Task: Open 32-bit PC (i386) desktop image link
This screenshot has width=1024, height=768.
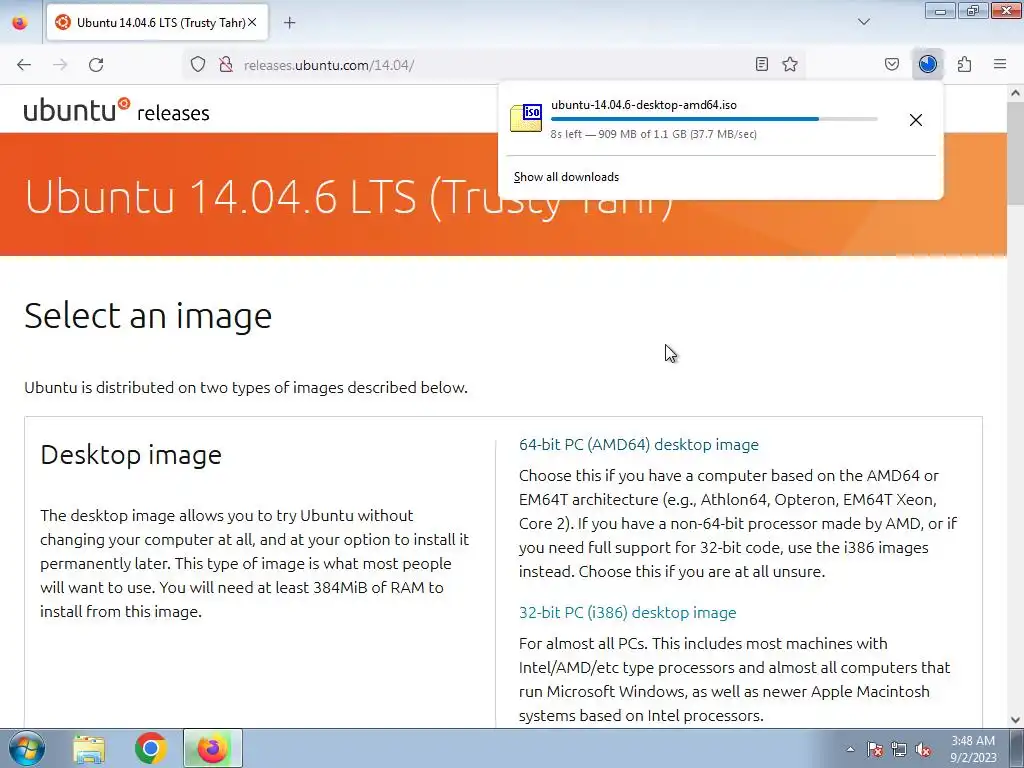Action: coord(628,613)
